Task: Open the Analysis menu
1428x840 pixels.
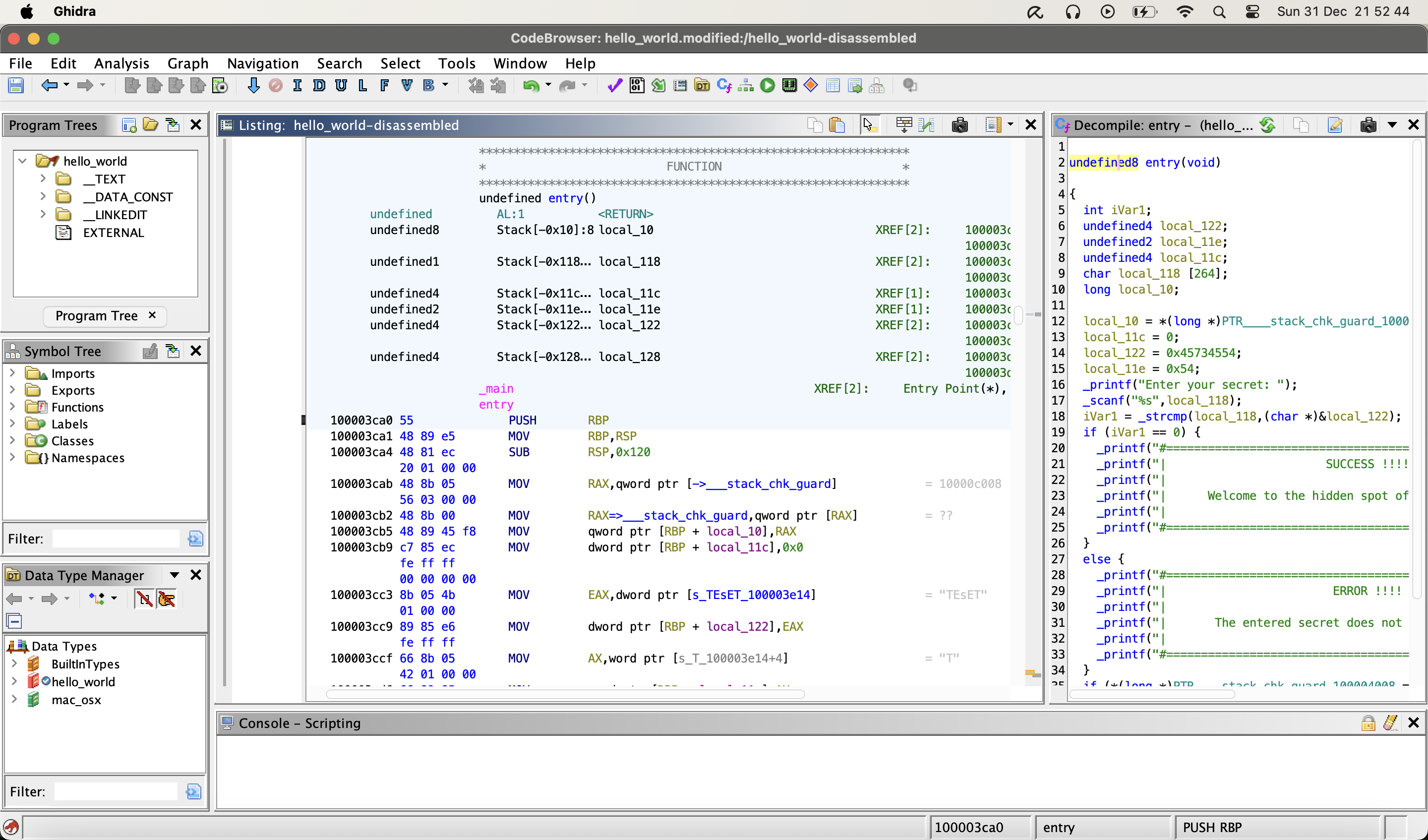Action: coord(122,63)
